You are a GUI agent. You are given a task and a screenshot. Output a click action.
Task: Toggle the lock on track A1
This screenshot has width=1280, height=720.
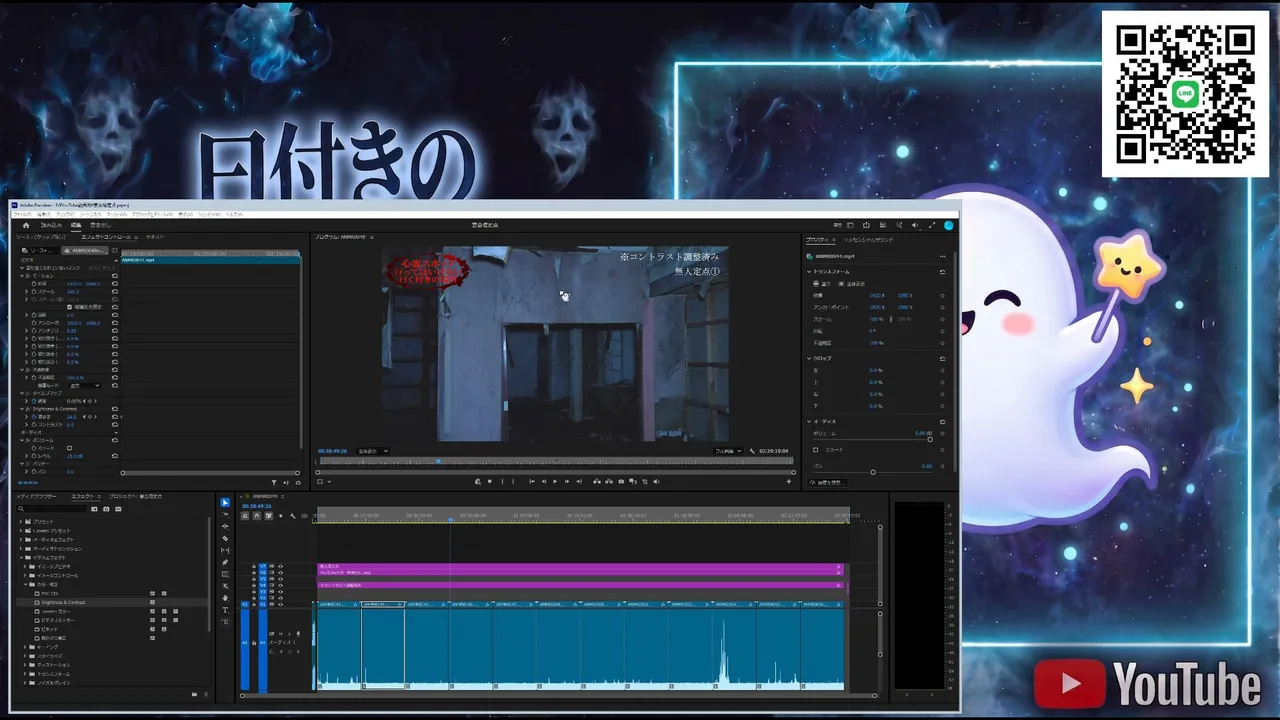tap(254, 643)
